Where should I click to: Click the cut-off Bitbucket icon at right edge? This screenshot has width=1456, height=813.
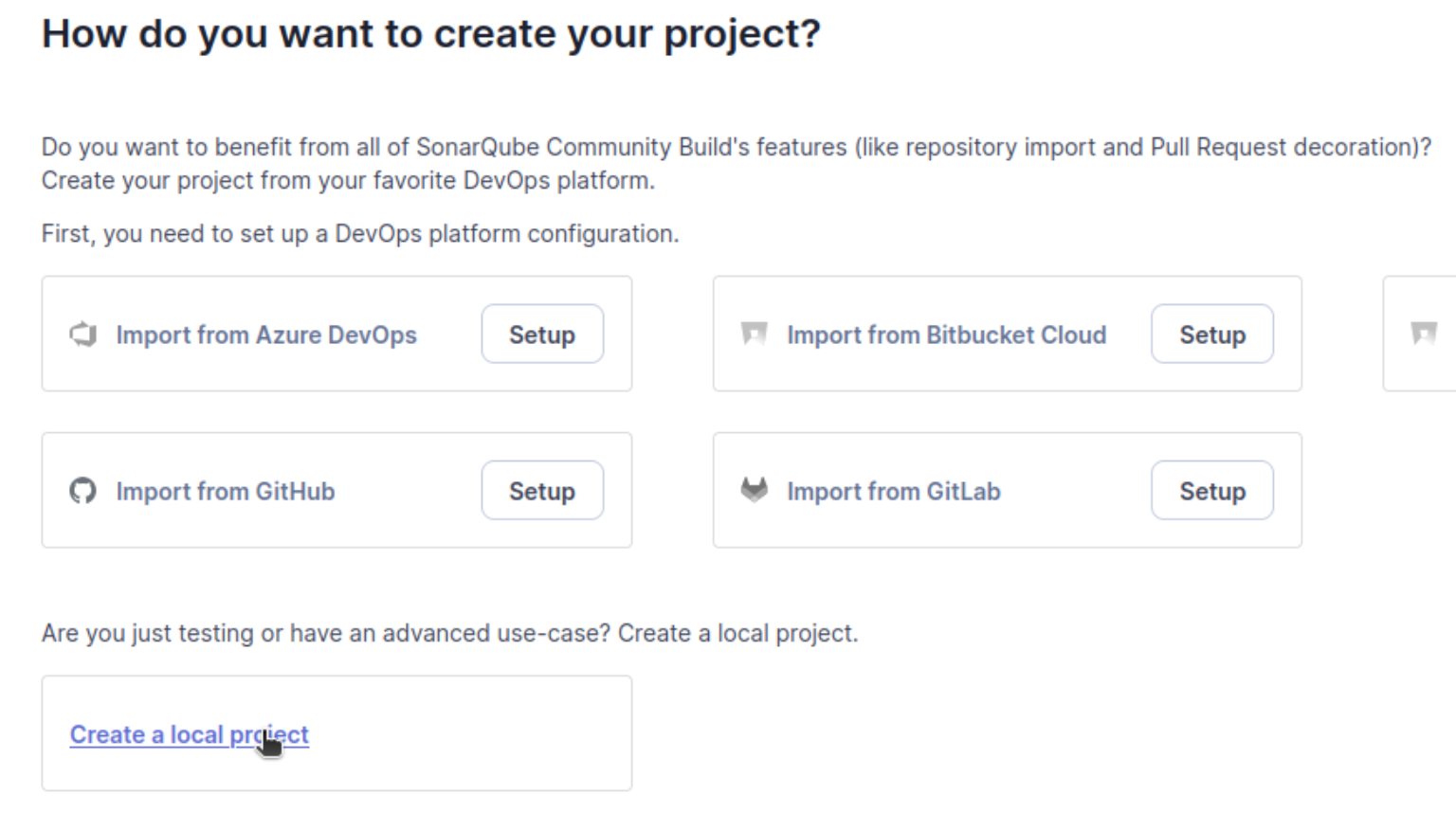pyautogui.click(x=1424, y=334)
